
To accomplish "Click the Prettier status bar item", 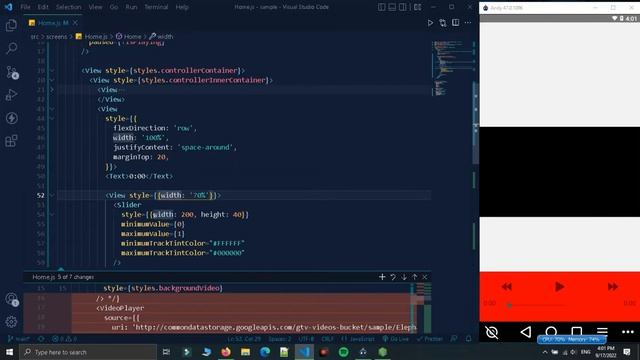I will pyautogui.click(x=430, y=339).
